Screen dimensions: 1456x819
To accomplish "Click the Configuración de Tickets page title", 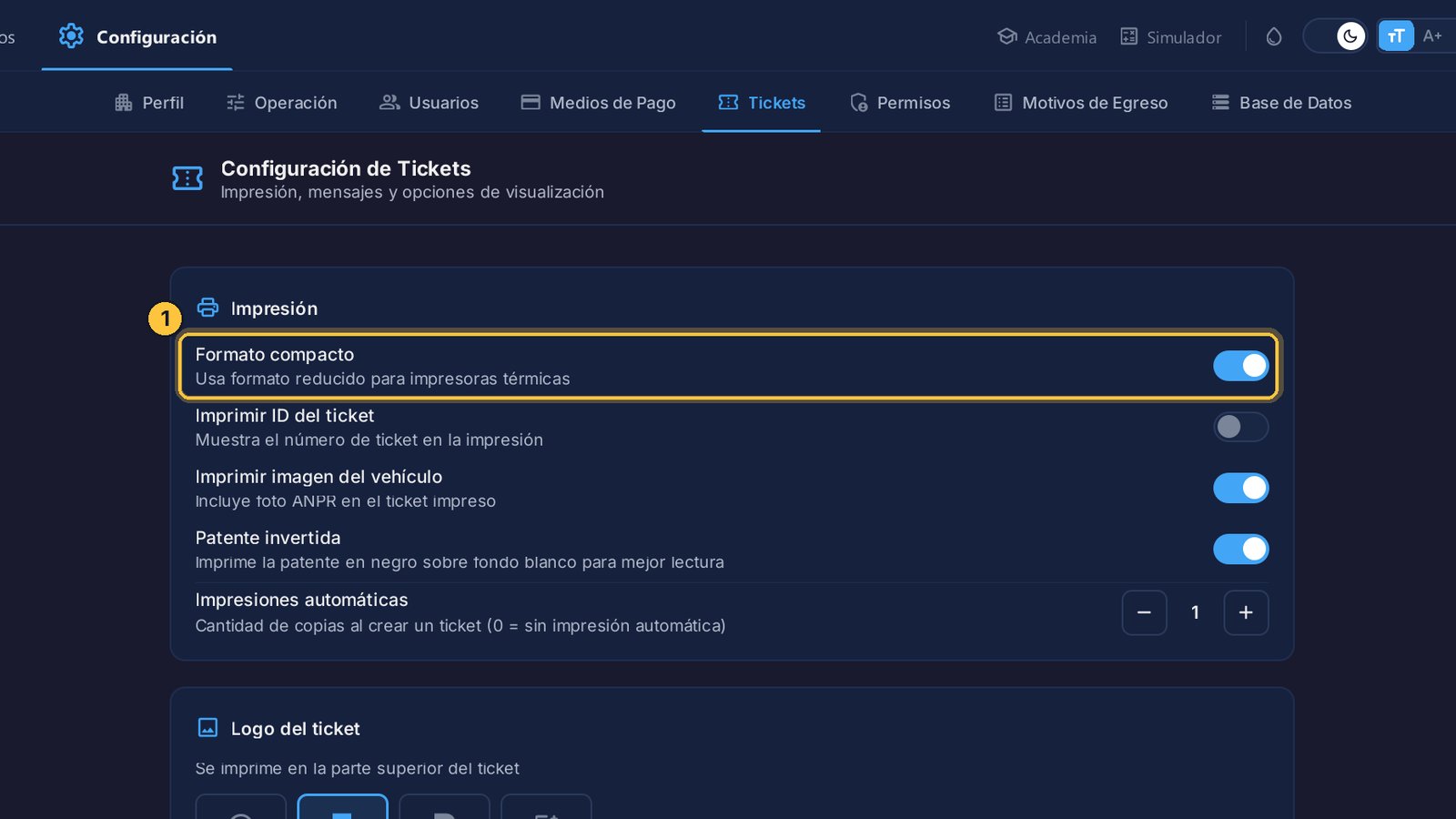I will click(x=346, y=168).
